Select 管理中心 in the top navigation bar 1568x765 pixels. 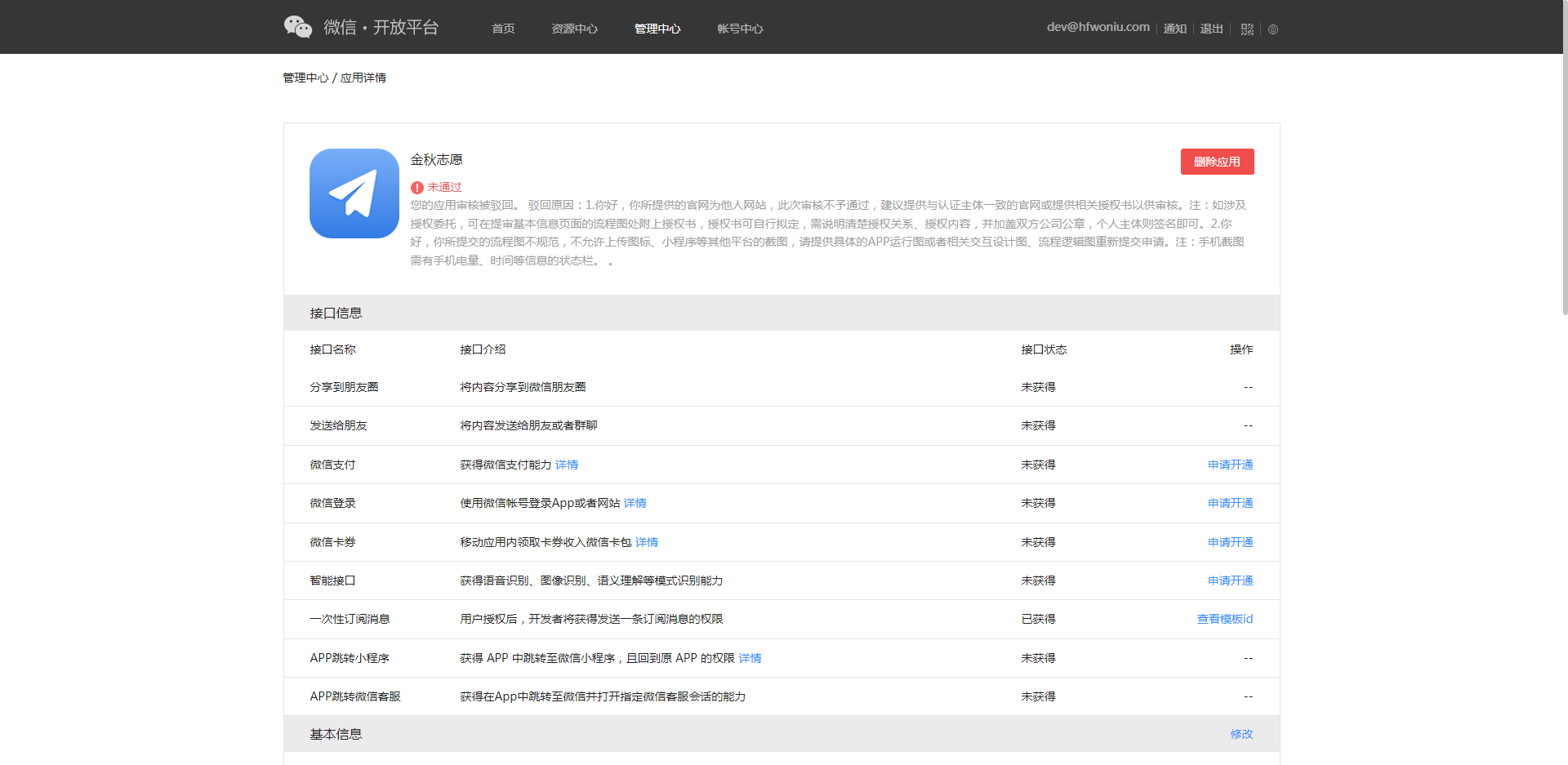657,29
